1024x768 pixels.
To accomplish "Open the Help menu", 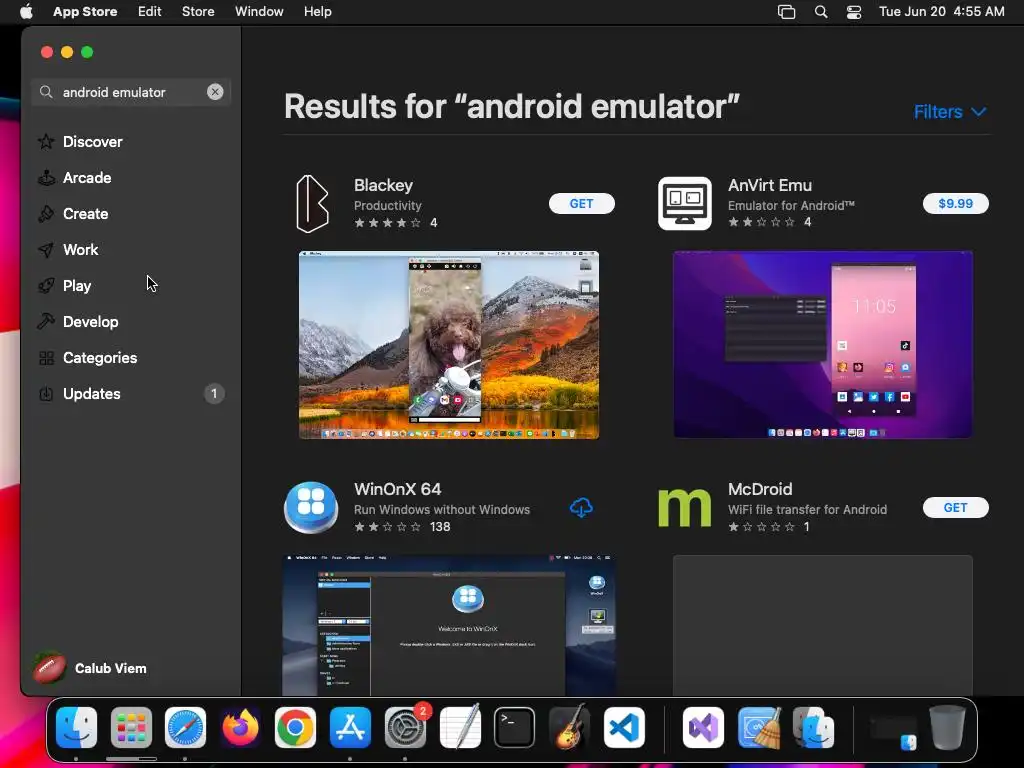I will 317,12.
